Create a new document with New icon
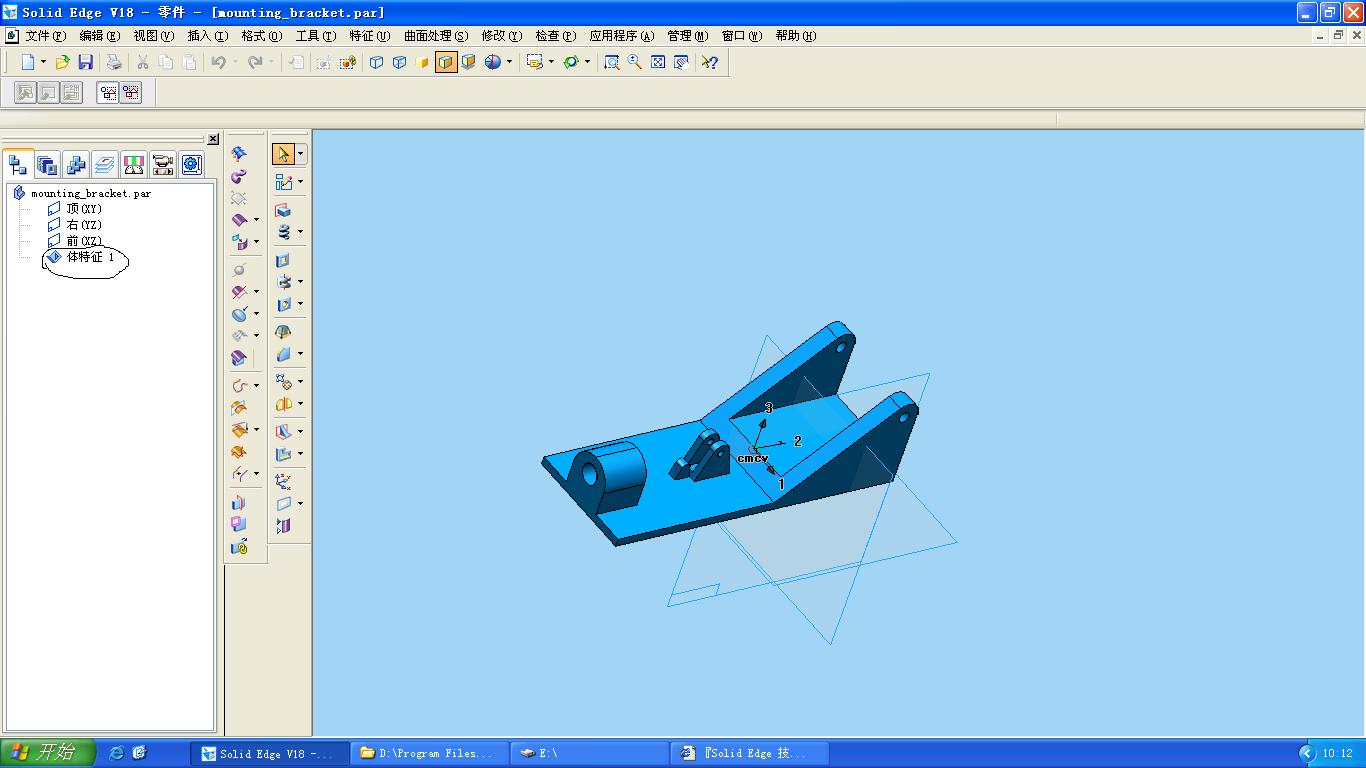1366x768 pixels. point(28,62)
